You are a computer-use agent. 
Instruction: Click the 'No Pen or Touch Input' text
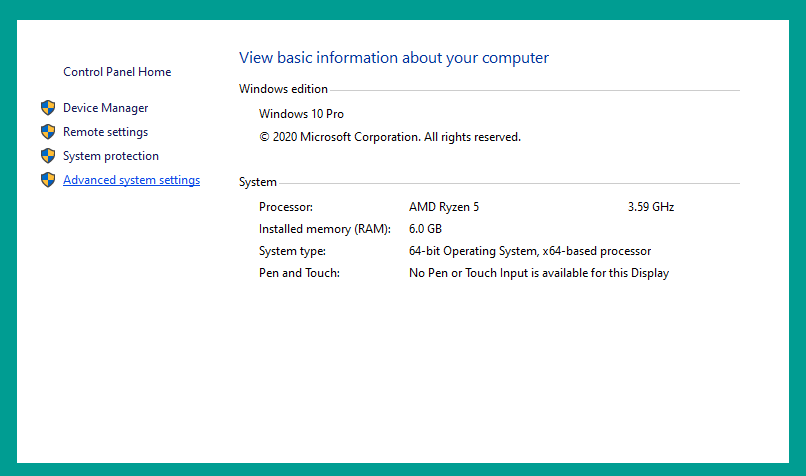(539, 273)
